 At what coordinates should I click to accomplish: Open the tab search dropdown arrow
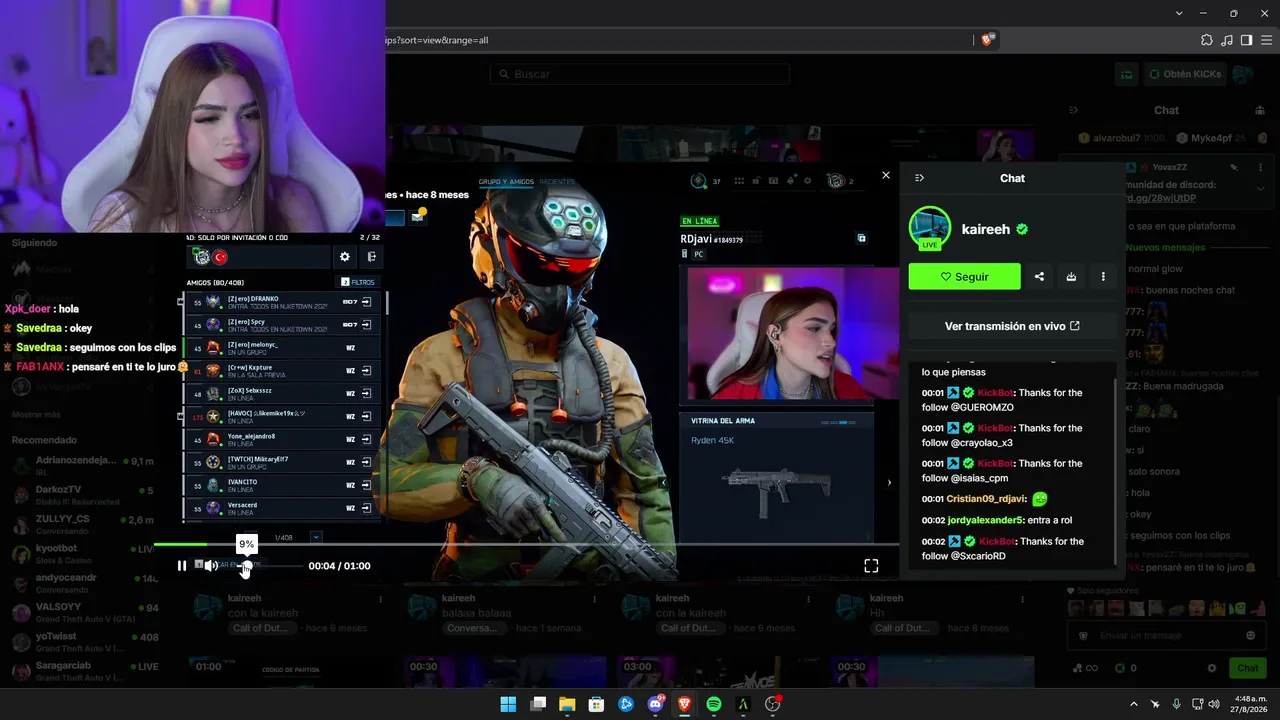(x=1179, y=13)
